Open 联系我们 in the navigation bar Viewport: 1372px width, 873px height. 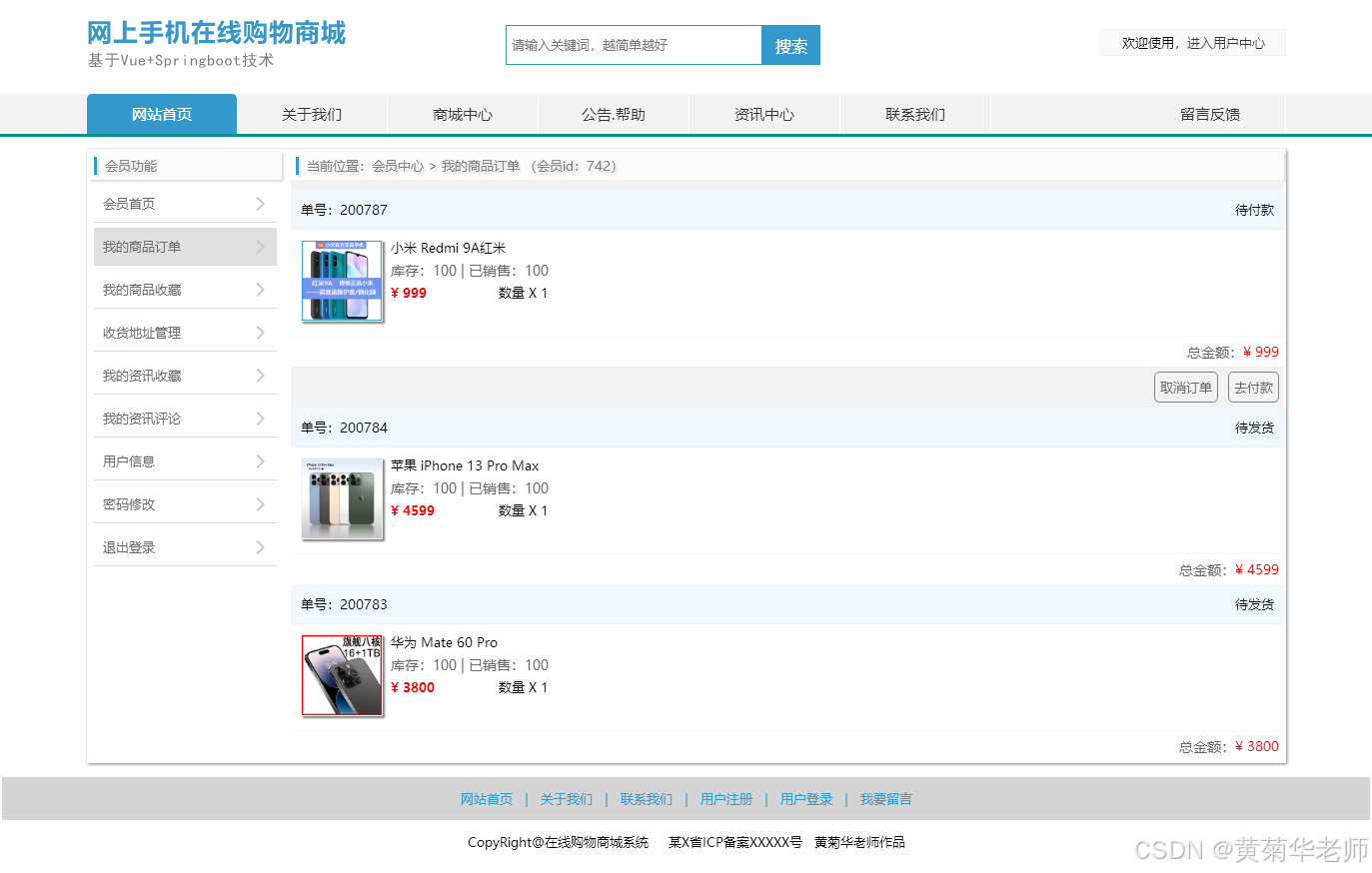(915, 114)
